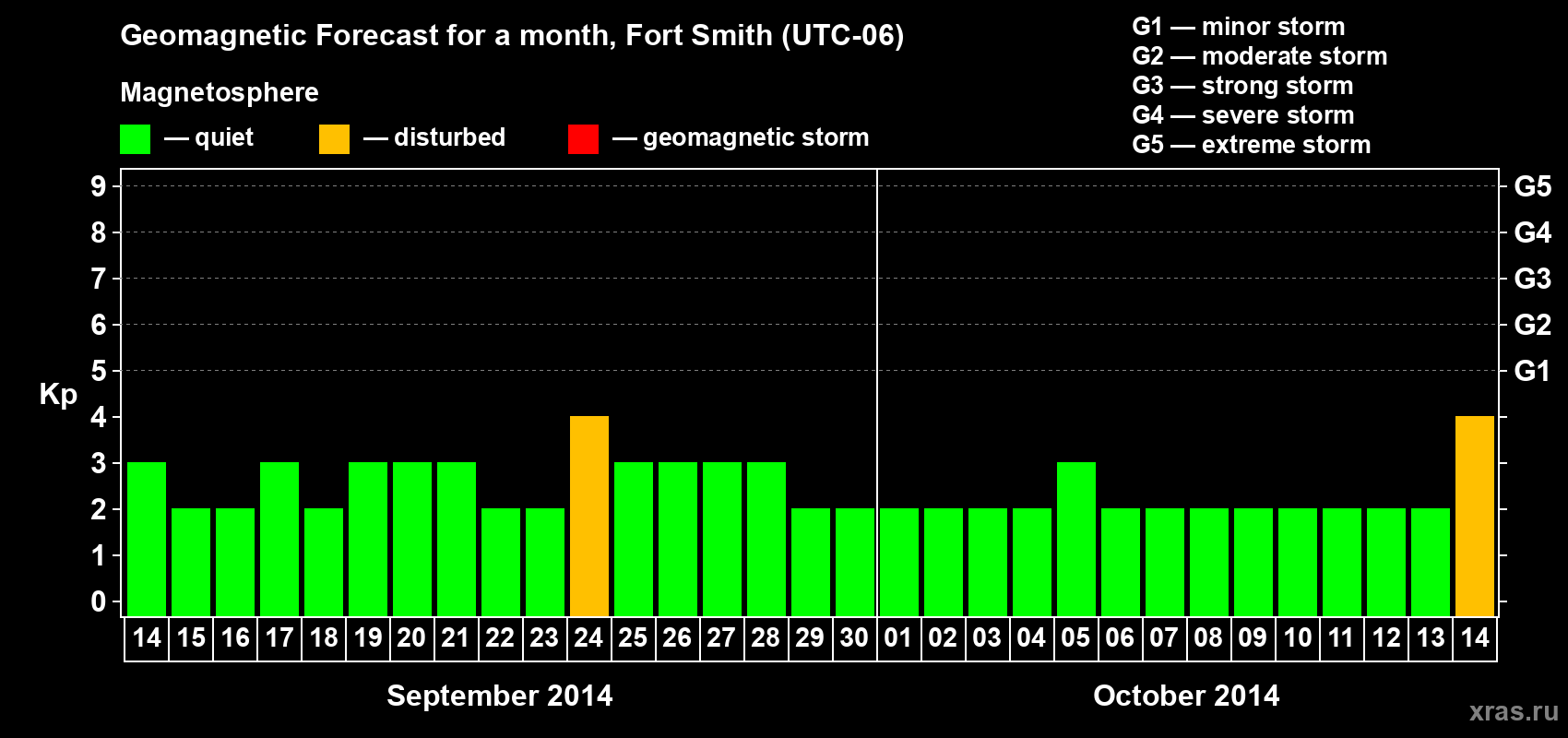This screenshot has width=1568, height=738.
Task: Click the date label 18
Action: click(x=324, y=638)
